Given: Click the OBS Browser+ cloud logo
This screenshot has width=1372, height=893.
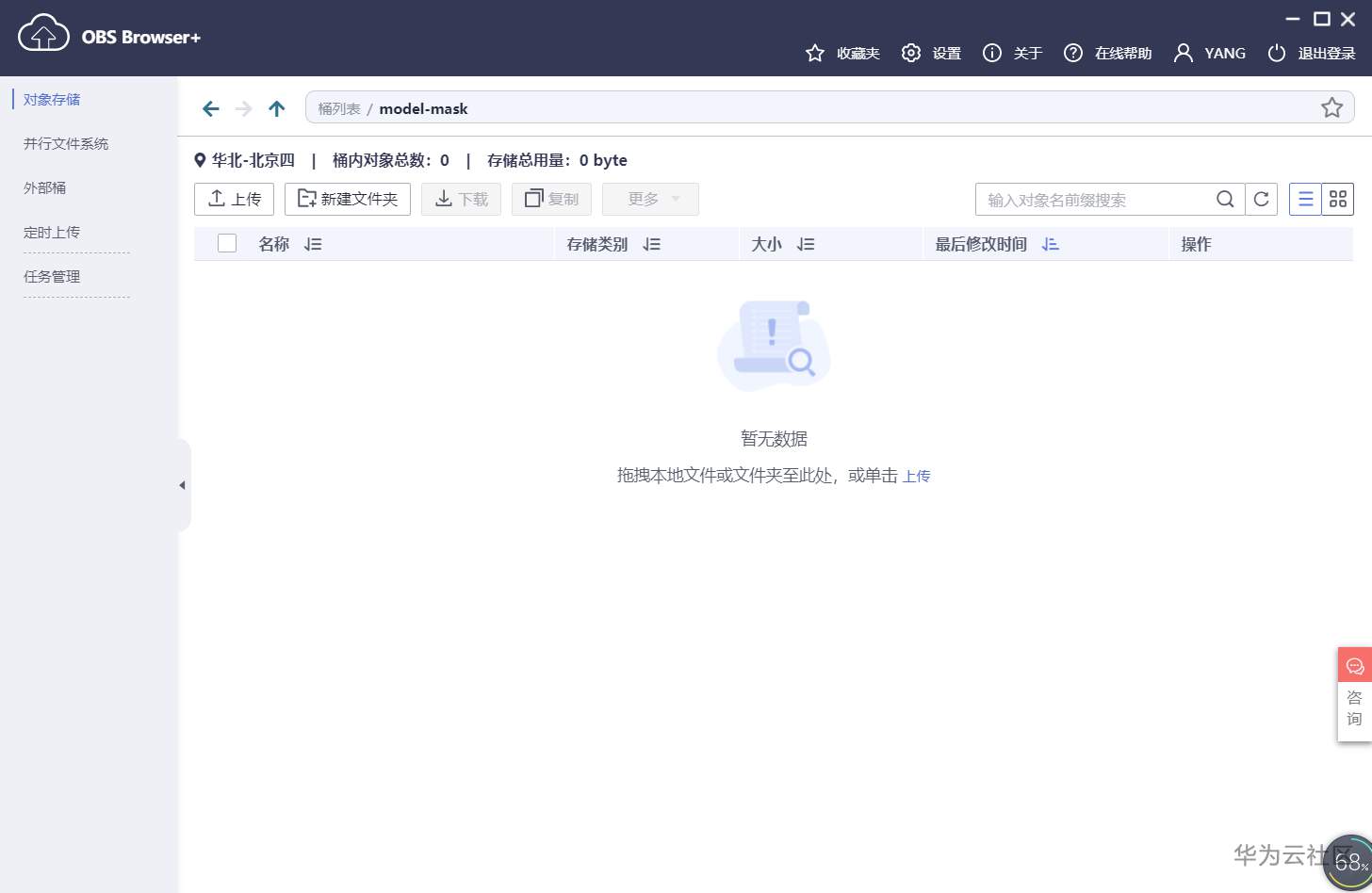Looking at the screenshot, I should [x=43, y=34].
